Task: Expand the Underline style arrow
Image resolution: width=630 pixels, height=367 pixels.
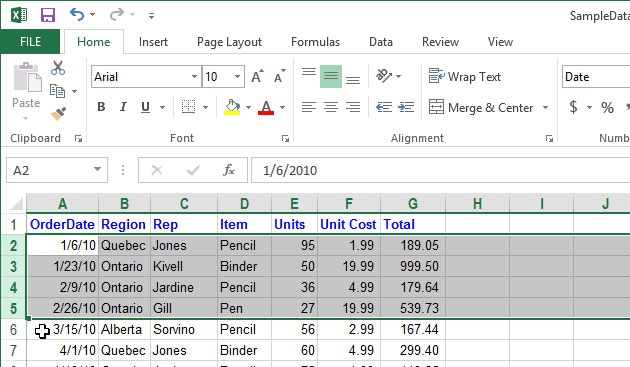Action: [162, 107]
